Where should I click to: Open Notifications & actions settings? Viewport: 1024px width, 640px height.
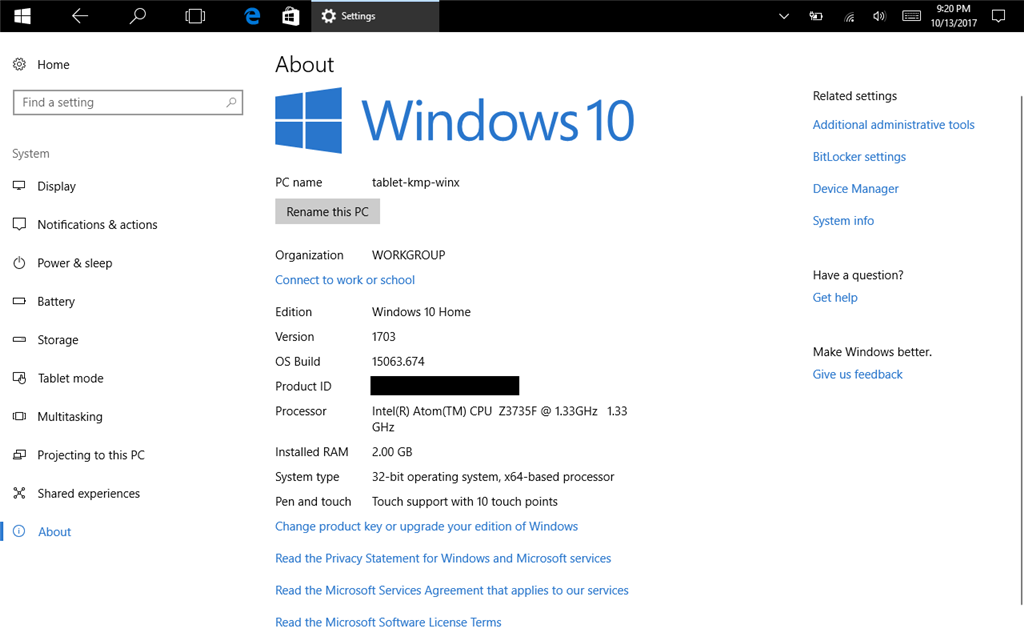97,225
